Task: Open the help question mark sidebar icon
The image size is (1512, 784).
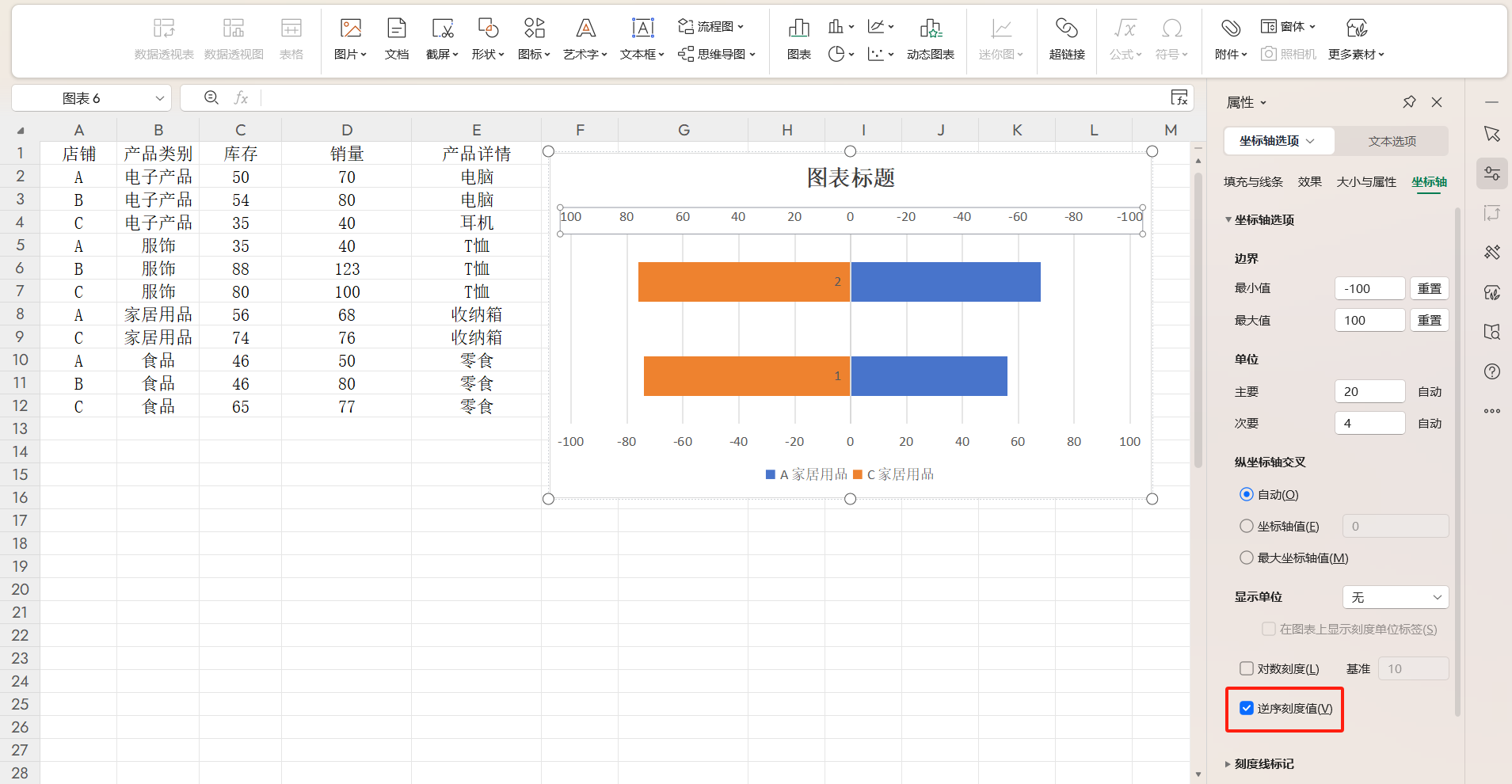Action: [1492, 371]
